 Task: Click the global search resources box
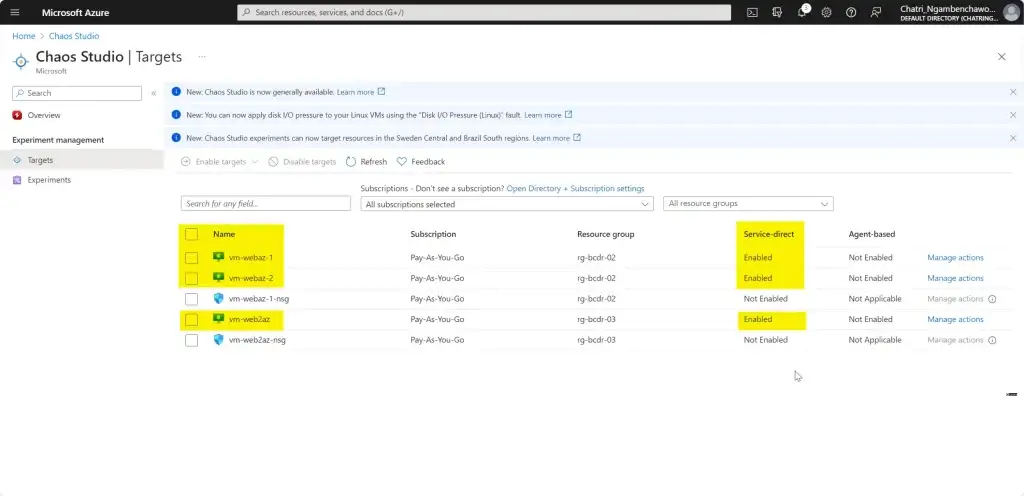click(x=484, y=12)
